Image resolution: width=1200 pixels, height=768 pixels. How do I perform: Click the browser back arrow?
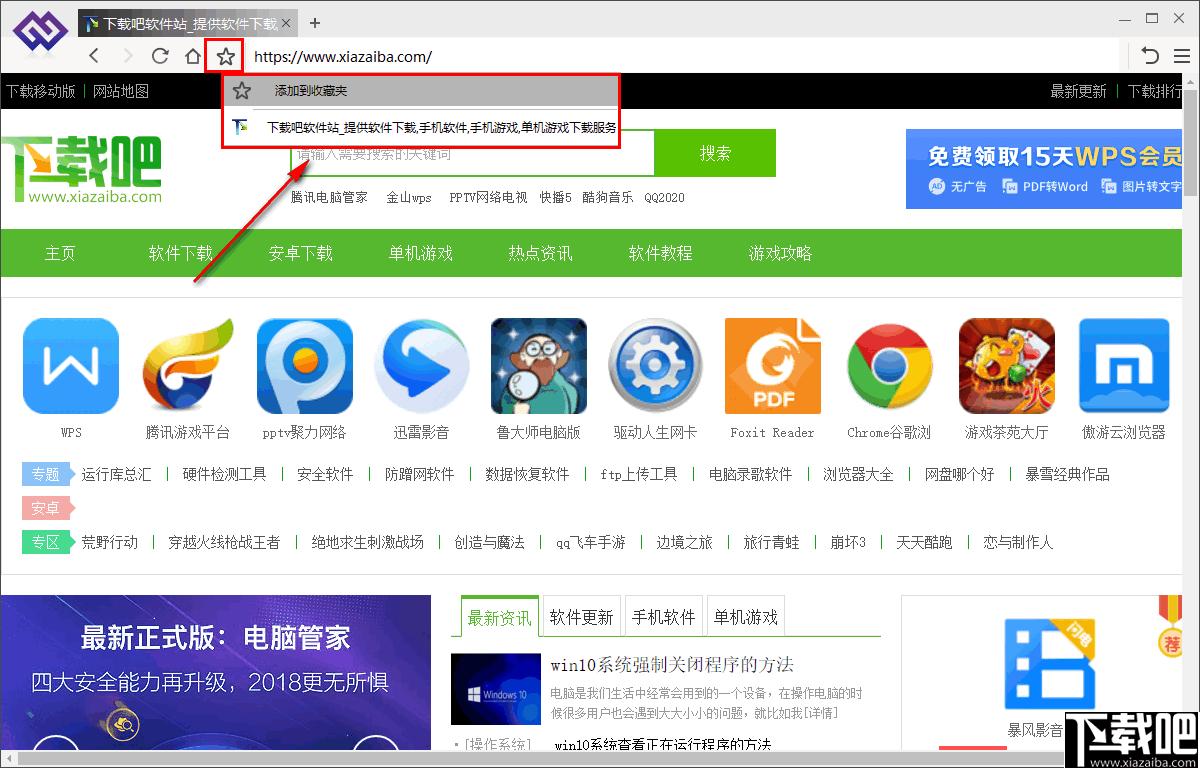94,56
